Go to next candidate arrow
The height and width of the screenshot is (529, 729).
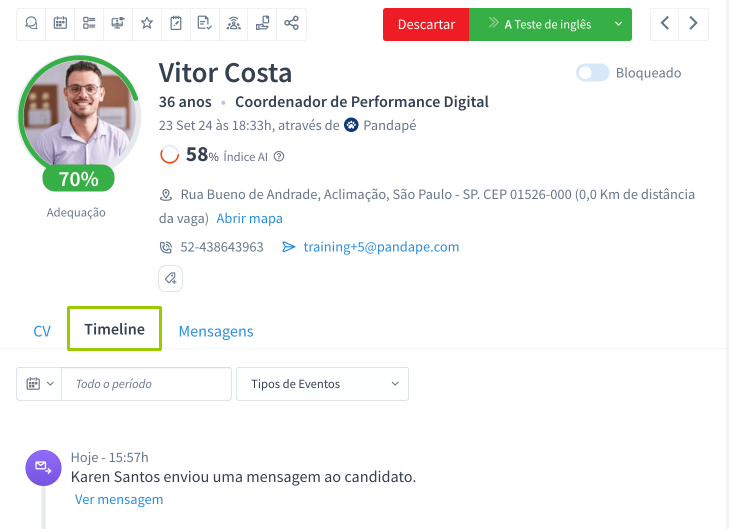click(694, 24)
